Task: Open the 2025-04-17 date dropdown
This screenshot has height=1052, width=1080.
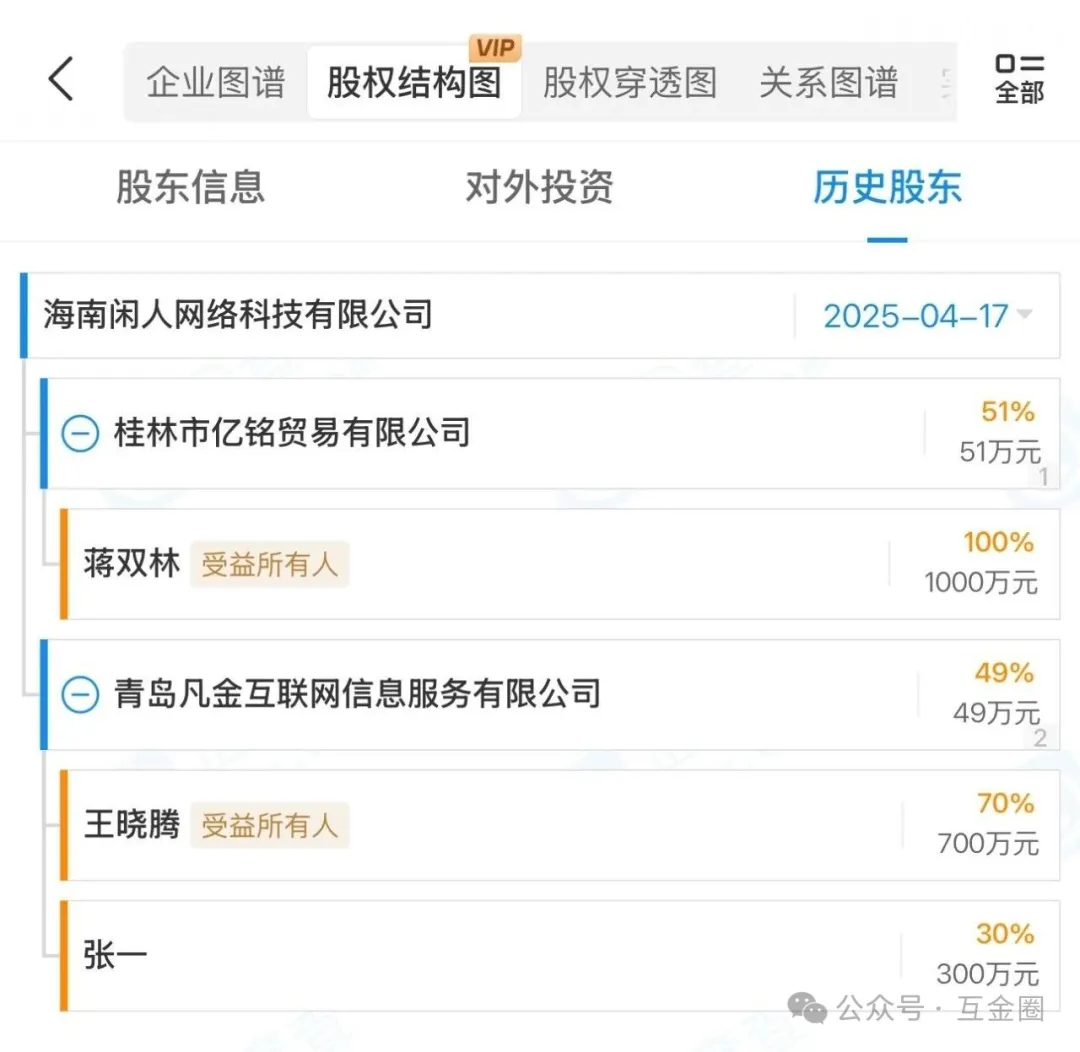Action: click(x=927, y=316)
